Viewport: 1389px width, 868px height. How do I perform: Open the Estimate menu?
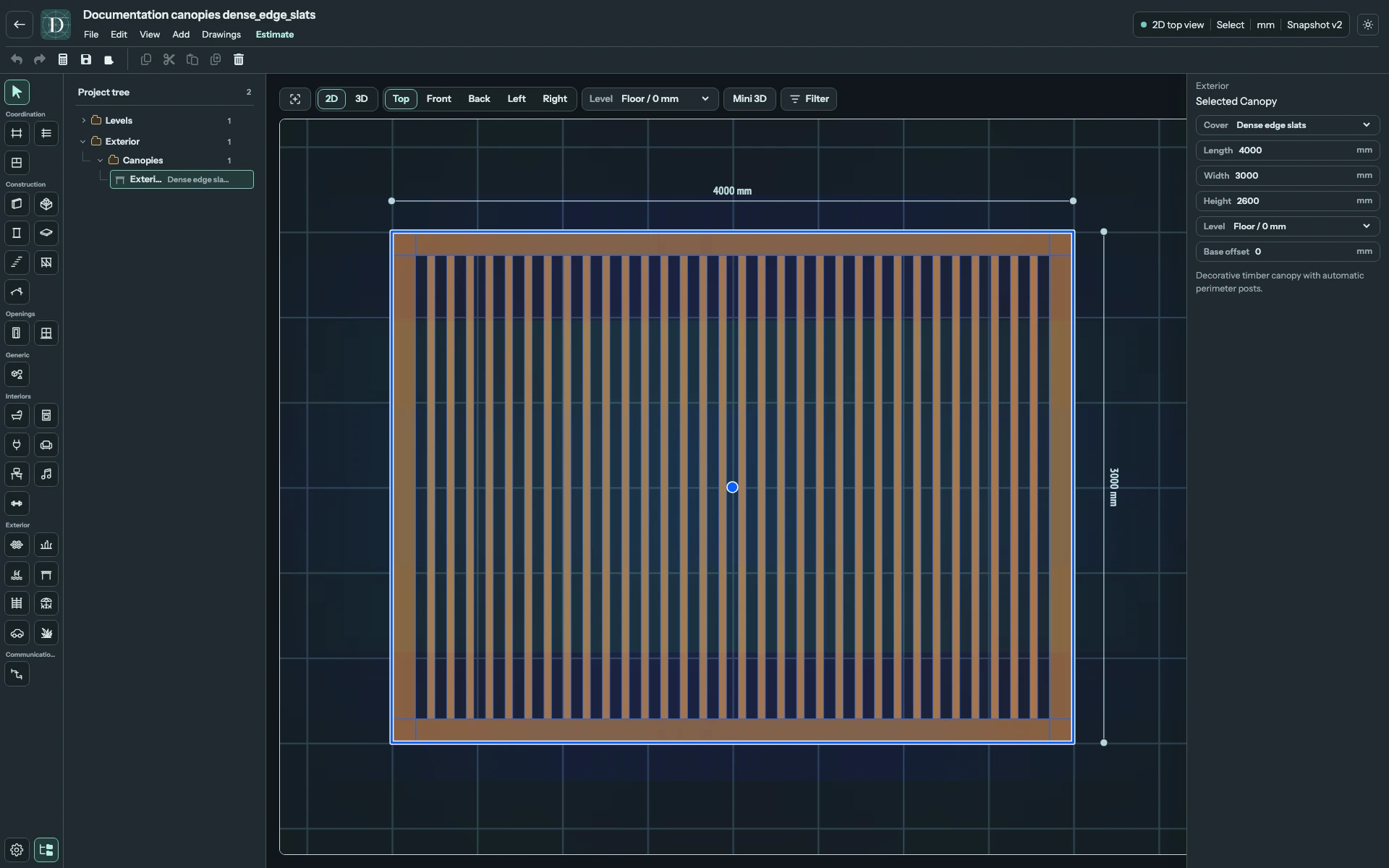(x=275, y=35)
